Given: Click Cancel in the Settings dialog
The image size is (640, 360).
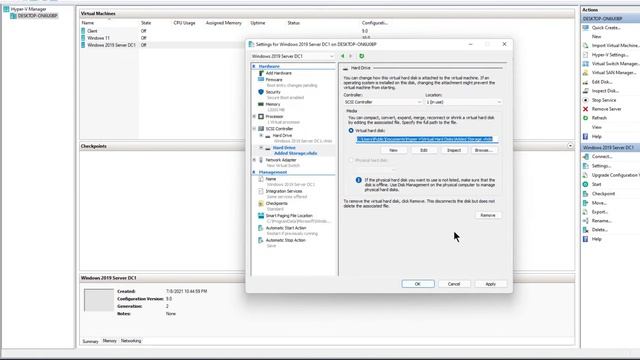Looking at the screenshot, I should (x=454, y=284).
